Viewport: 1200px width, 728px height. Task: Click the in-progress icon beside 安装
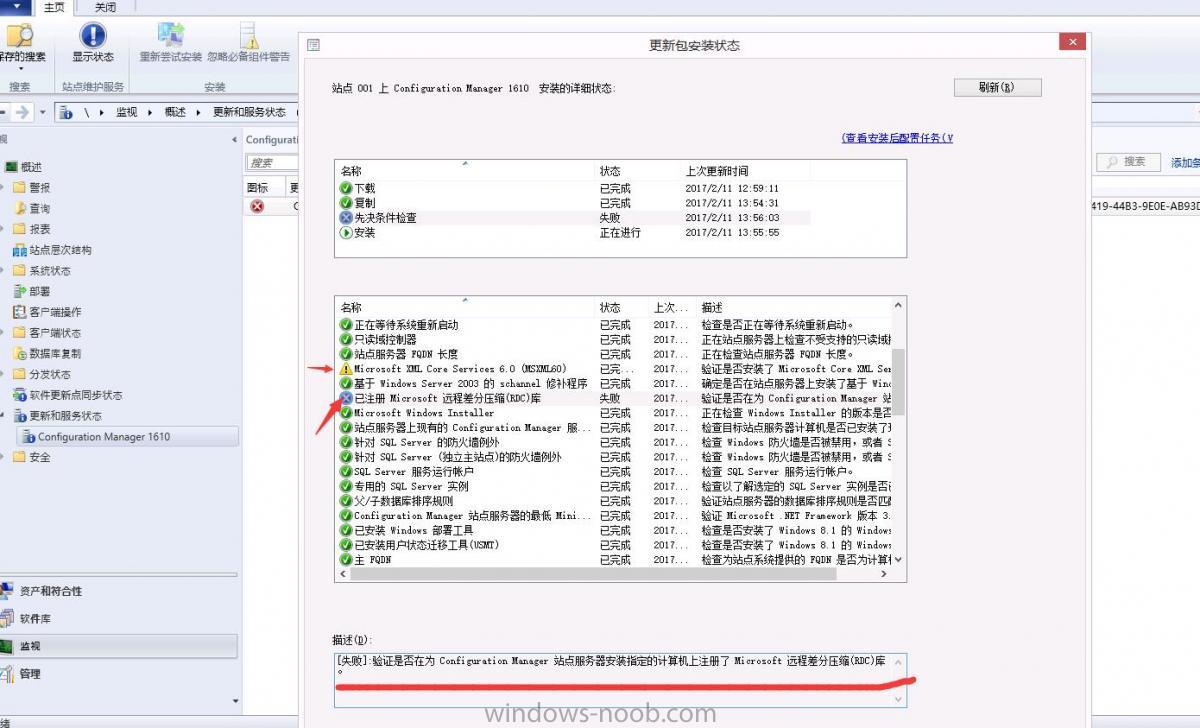346,232
